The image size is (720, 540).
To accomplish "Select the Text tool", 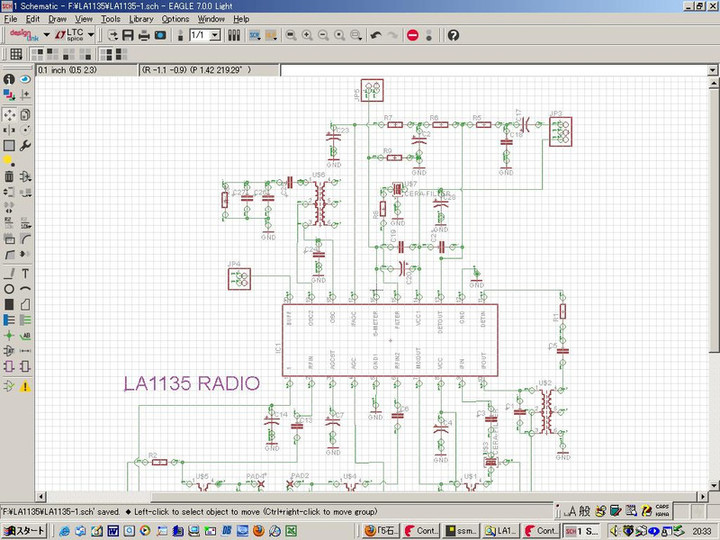I will [x=25, y=273].
